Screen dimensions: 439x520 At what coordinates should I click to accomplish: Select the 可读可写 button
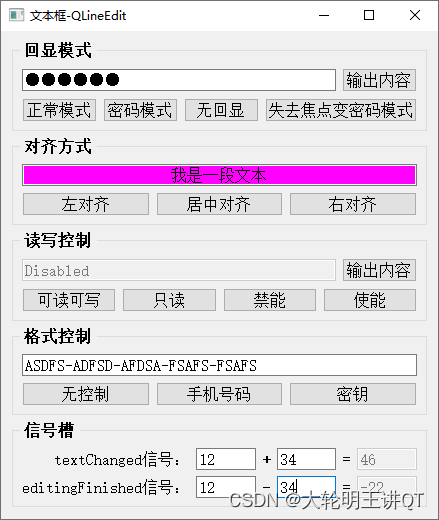pyautogui.click(x=69, y=300)
